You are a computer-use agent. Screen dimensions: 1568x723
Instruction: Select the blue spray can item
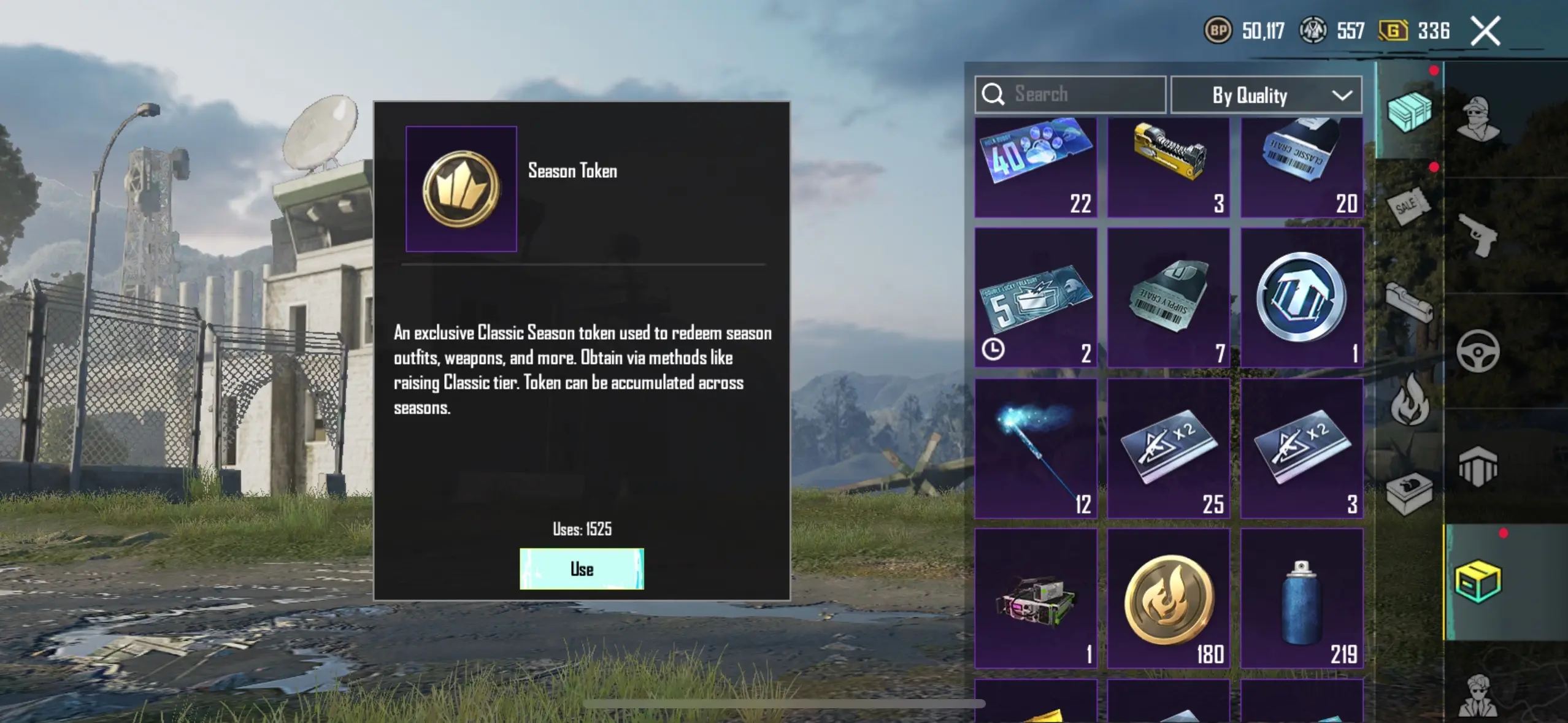pos(1302,599)
